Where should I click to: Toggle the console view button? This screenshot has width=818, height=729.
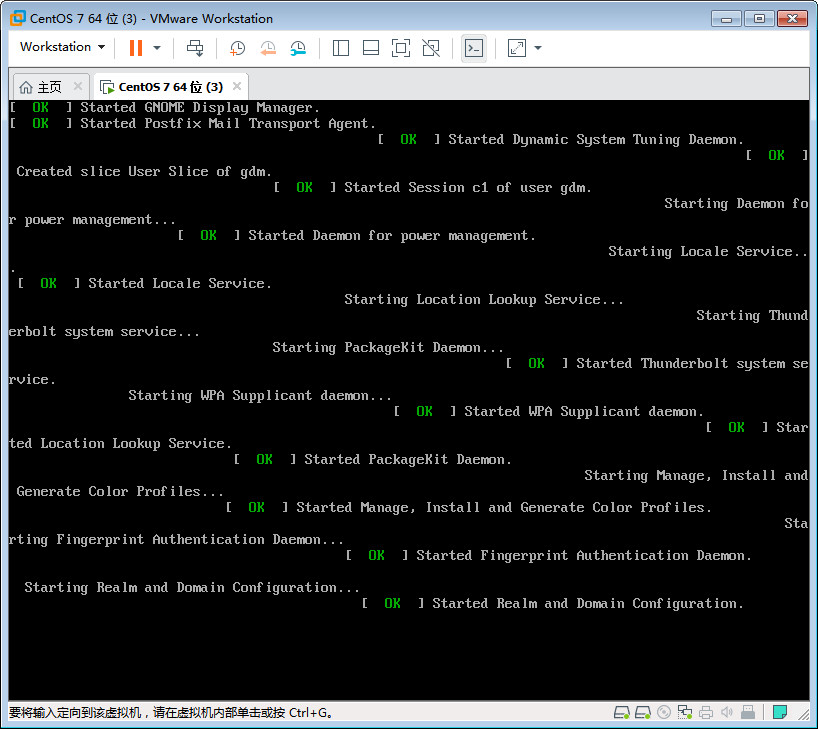click(473, 47)
